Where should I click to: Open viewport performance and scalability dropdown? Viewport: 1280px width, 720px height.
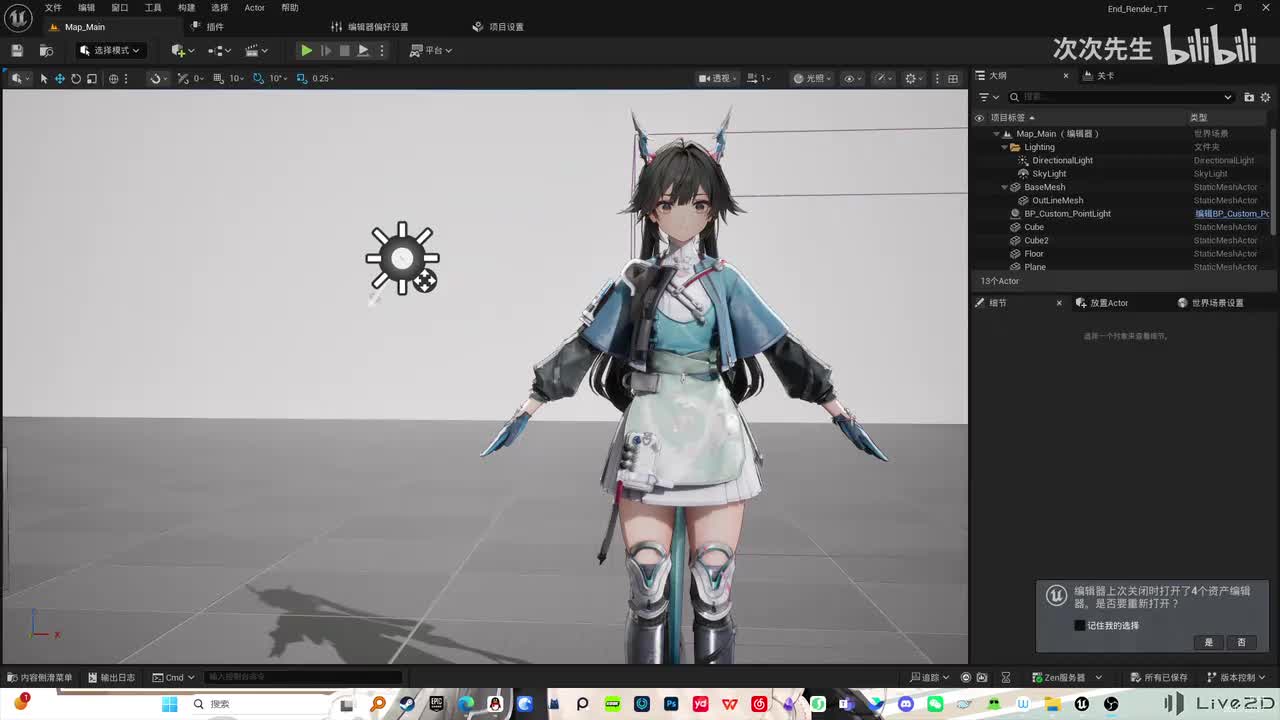coord(883,78)
